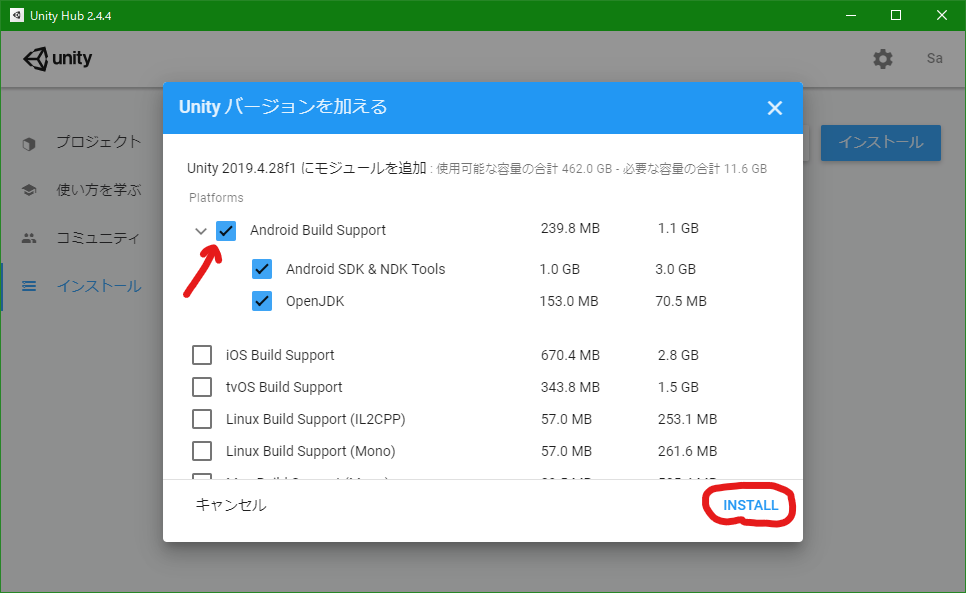Open コミュニティ sidebar tab
The height and width of the screenshot is (593, 966).
pos(99,238)
